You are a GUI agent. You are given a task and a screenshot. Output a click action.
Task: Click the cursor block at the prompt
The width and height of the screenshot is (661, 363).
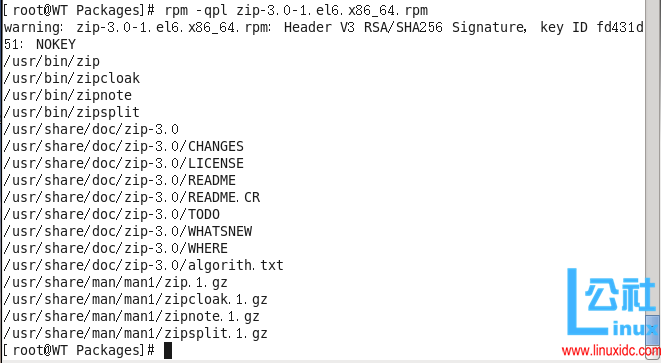point(168,350)
